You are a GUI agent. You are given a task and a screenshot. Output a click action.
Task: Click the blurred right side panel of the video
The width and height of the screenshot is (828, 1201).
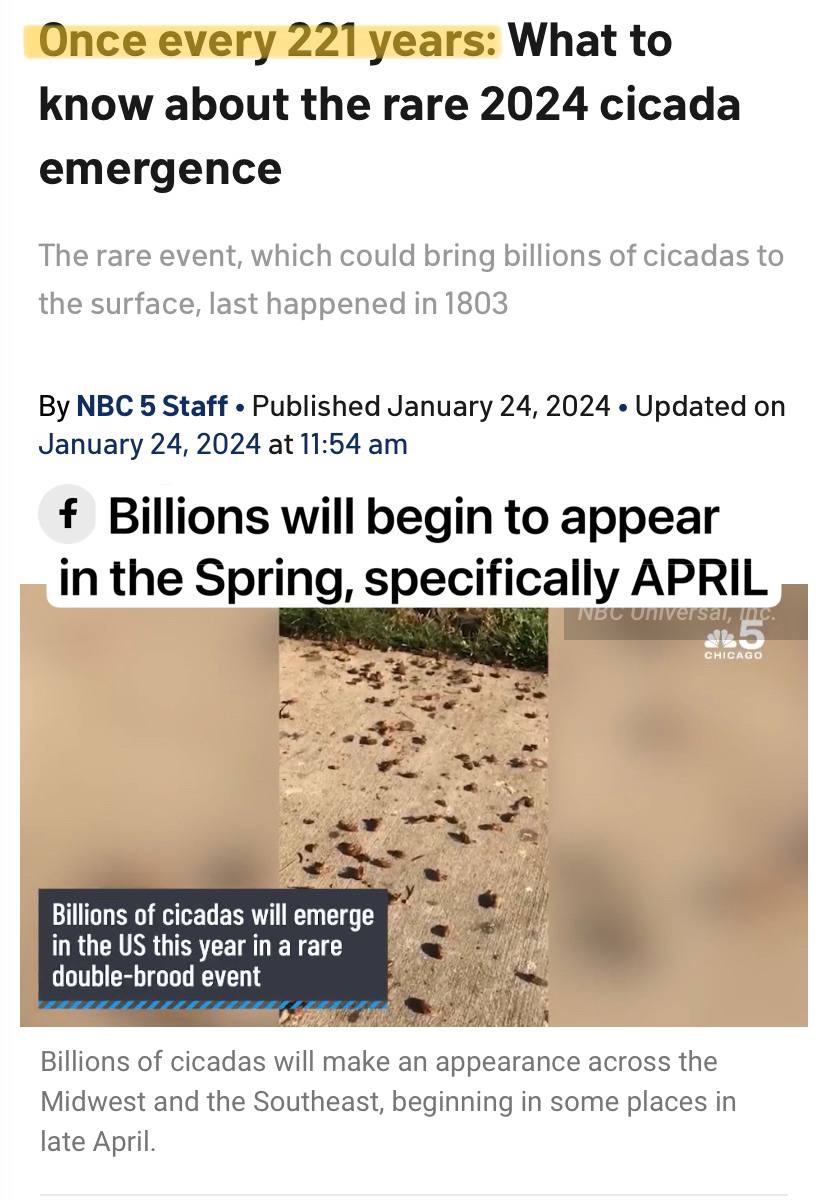tap(678, 830)
